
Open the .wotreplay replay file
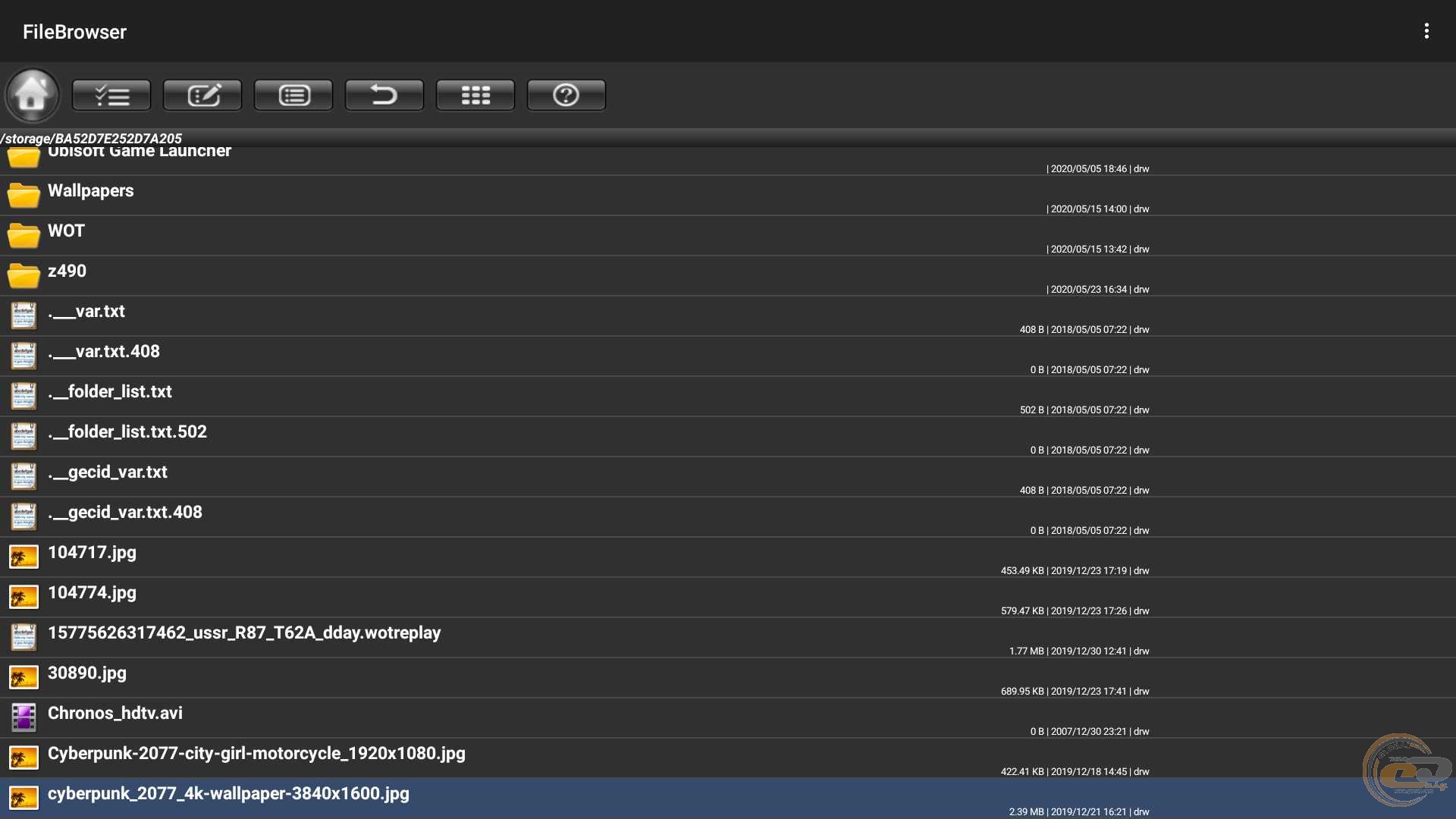(x=244, y=633)
